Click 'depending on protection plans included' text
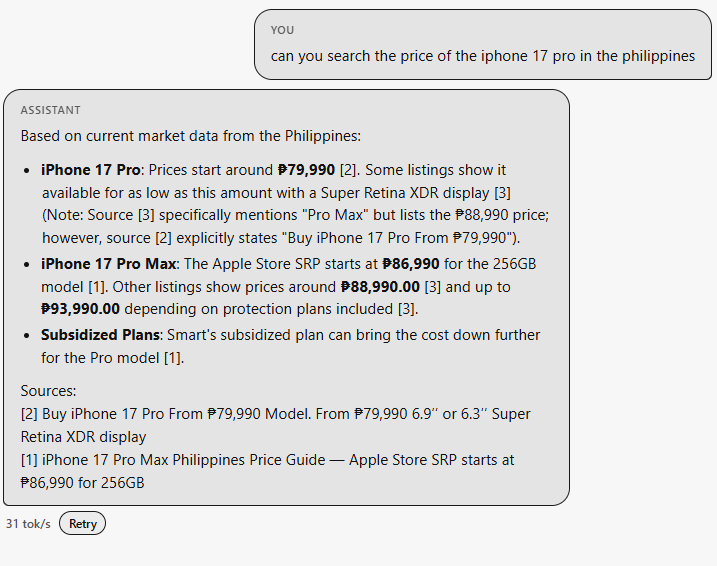The width and height of the screenshot is (717, 566). click(x=272, y=309)
